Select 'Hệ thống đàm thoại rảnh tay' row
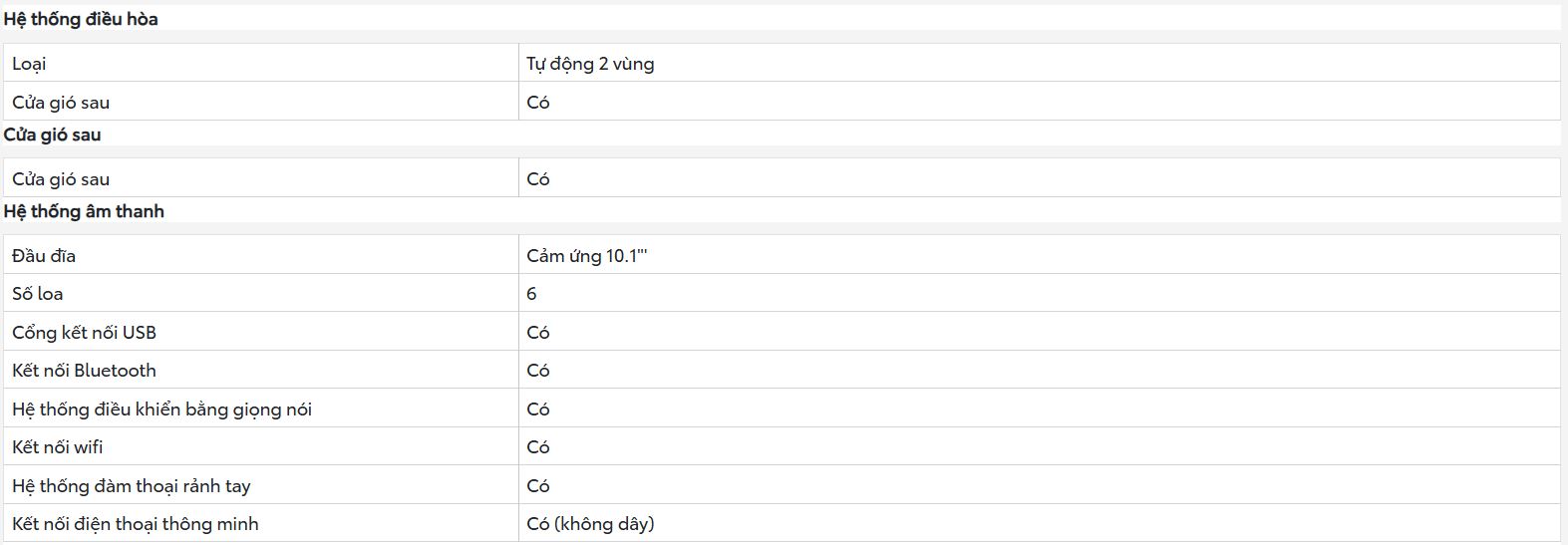Screen dimensions: 1568x545 coord(782,485)
